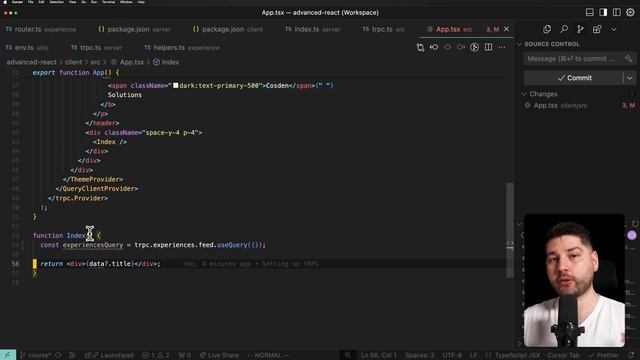Switch to env.ts utils tab
Image resolution: width=640 pixels, height=360 pixels.
(x=27, y=48)
